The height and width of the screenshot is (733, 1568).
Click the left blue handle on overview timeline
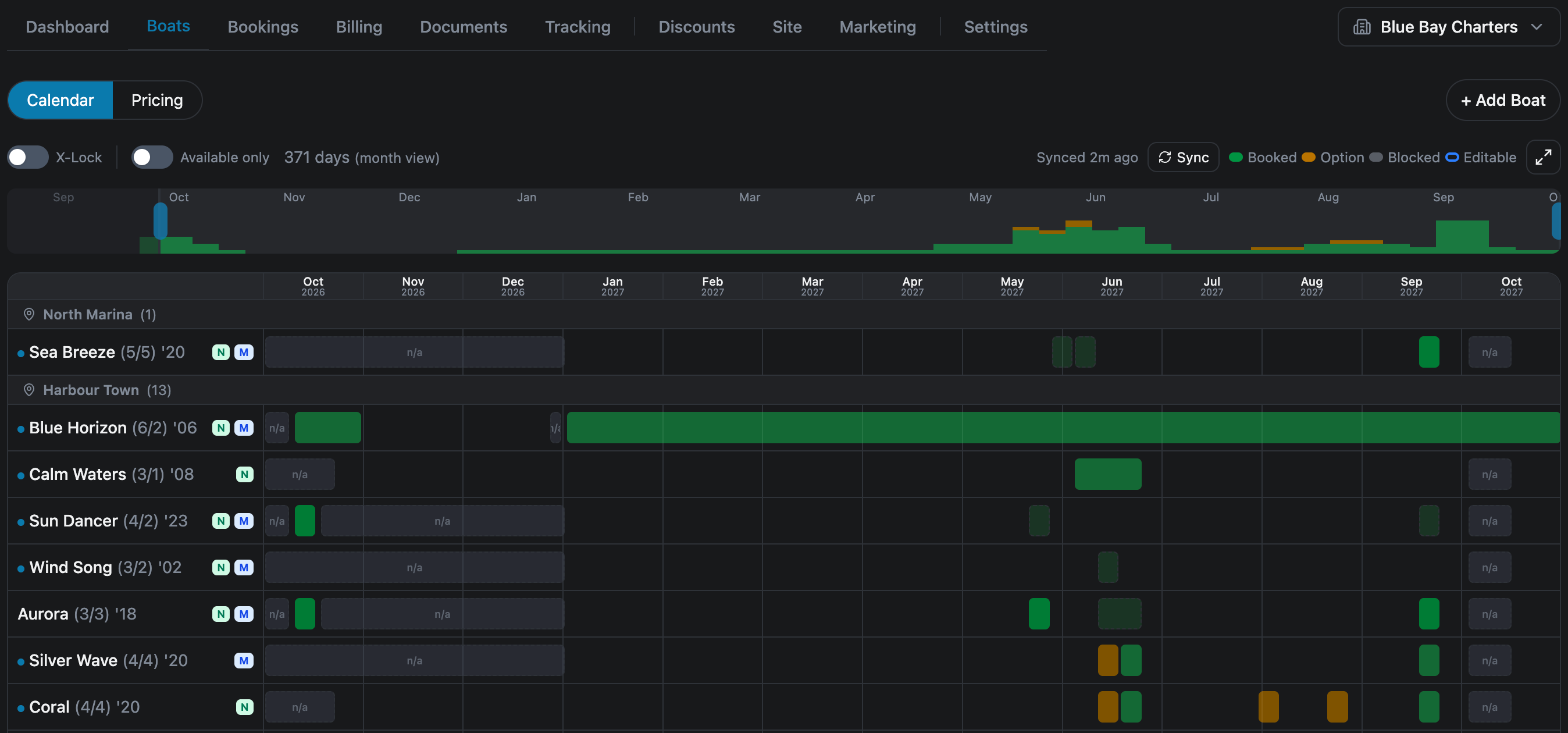click(x=160, y=221)
